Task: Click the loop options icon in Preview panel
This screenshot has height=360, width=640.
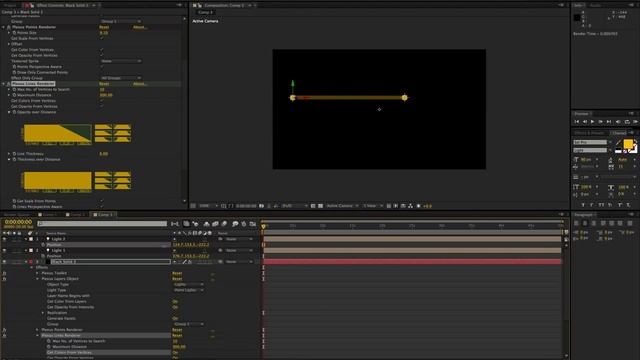Action: pyautogui.click(x=627, y=122)
